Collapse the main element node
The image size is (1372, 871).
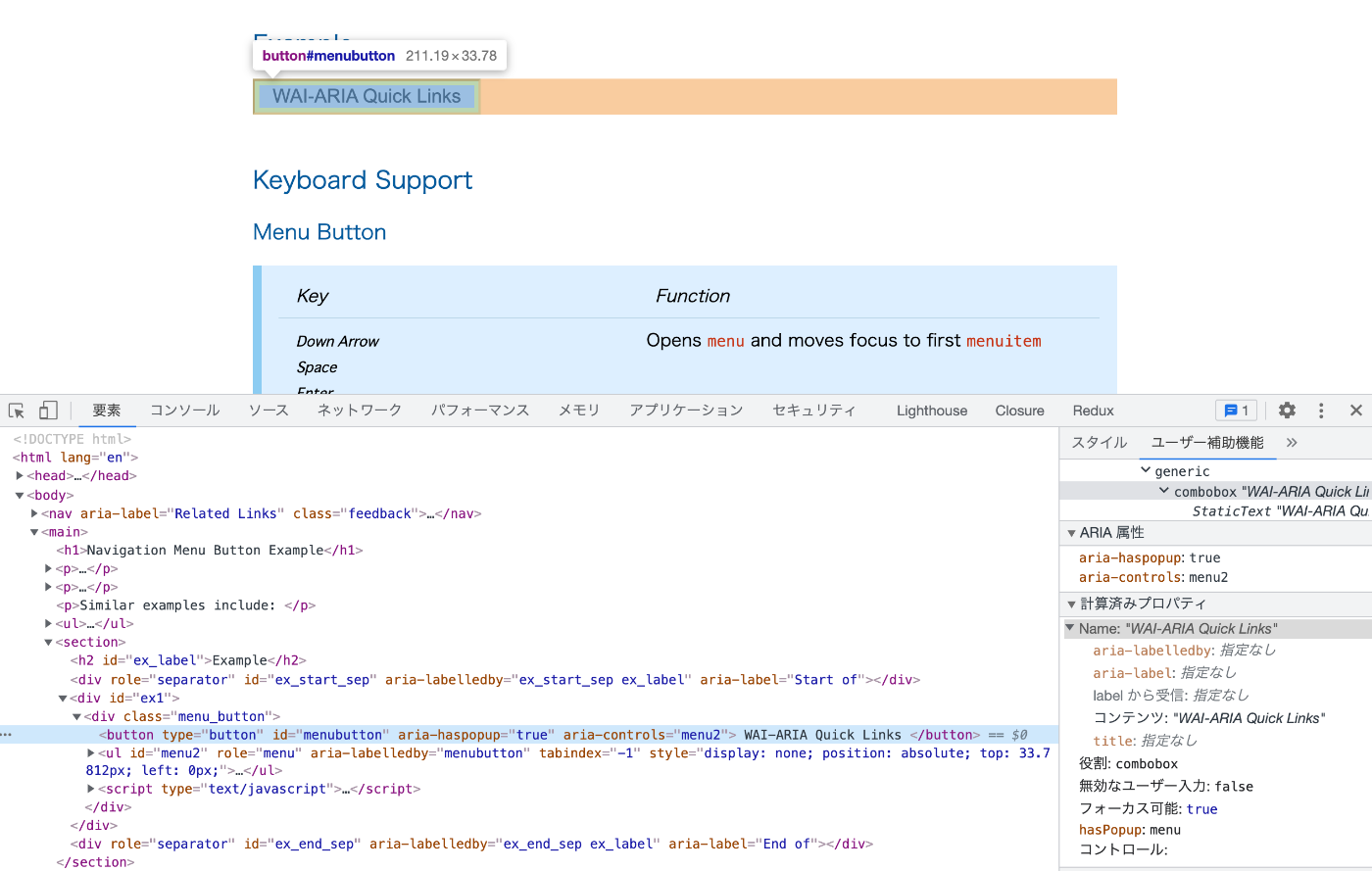(x=34, y=532)
